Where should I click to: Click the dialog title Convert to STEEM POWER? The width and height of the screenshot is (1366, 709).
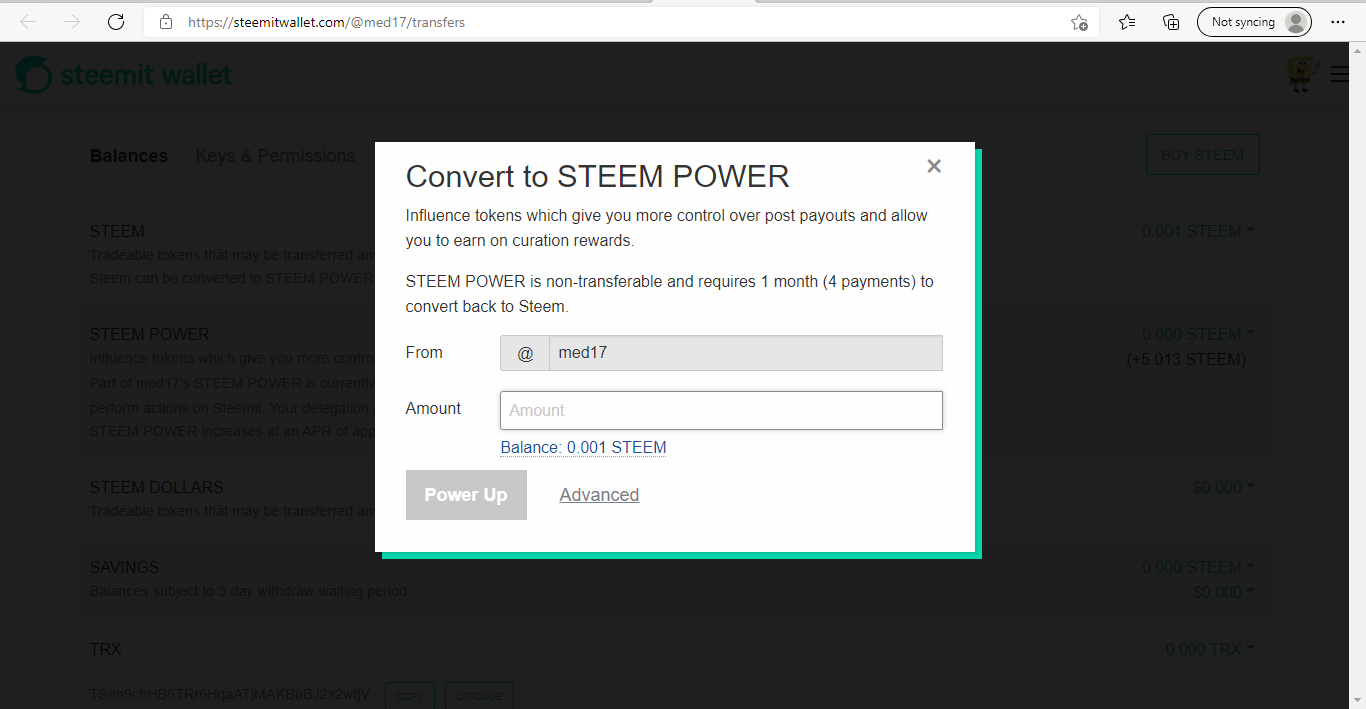[x=597, y=177]
